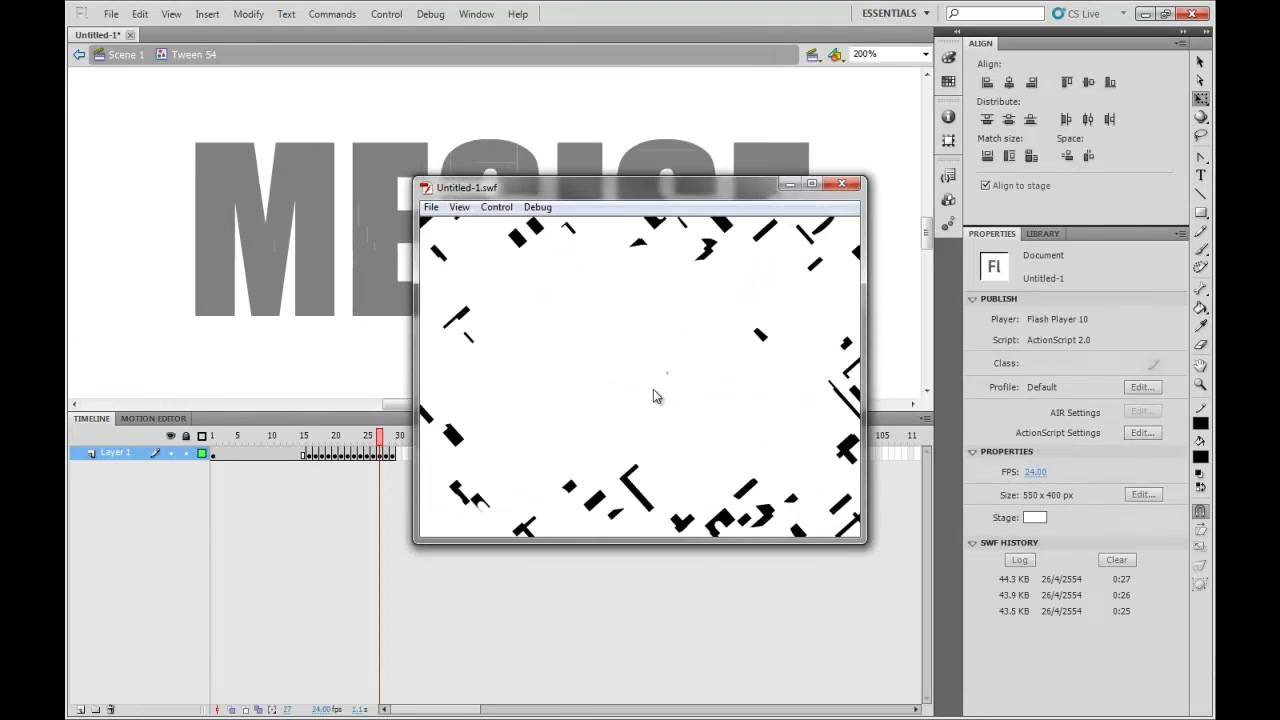Select the Subselection tool
Image resolution: width=1280 pixels, height=720 pixels.
tap(1200, 81)
